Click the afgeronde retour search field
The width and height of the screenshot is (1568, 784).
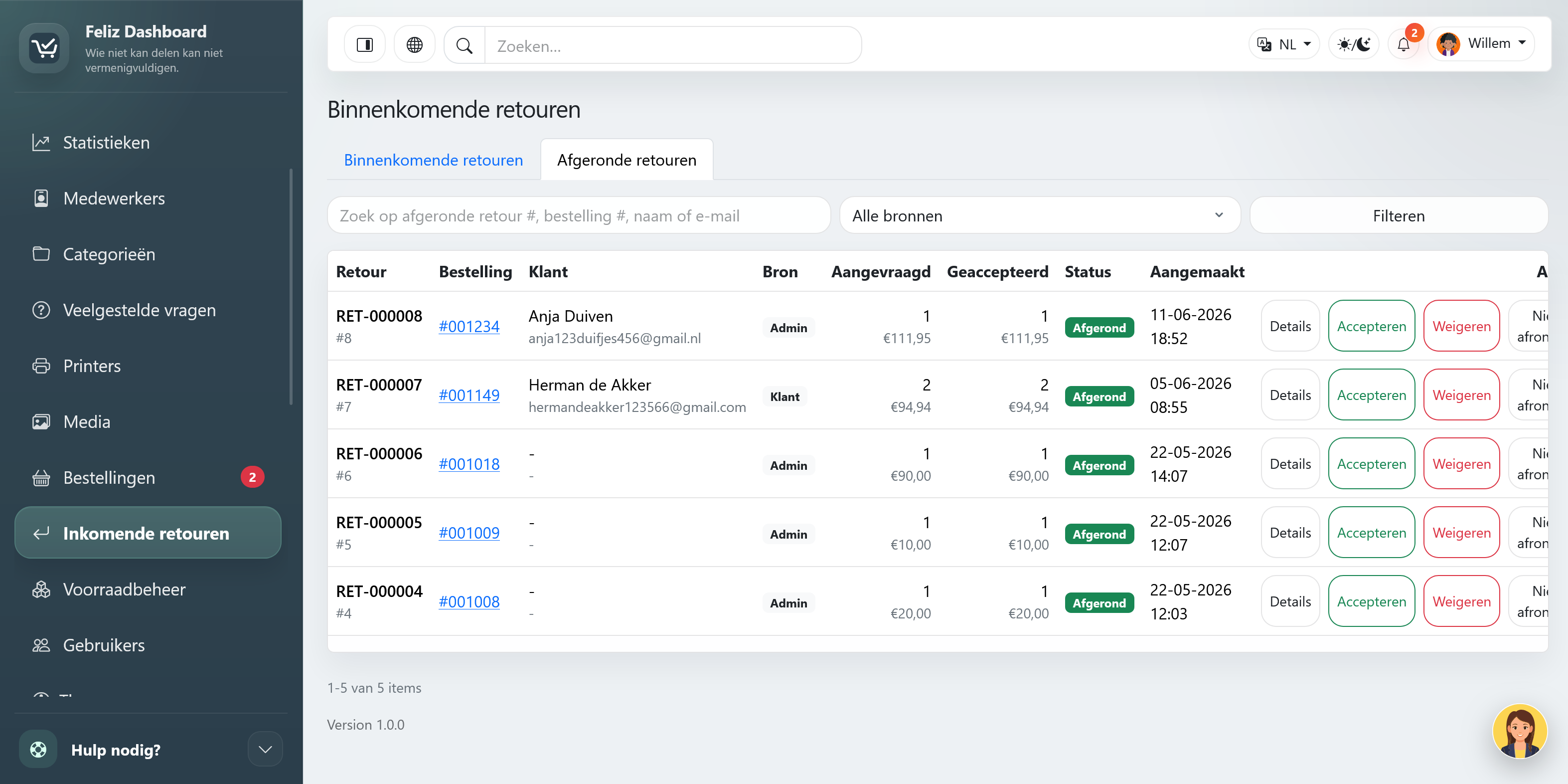coord(579,215)
